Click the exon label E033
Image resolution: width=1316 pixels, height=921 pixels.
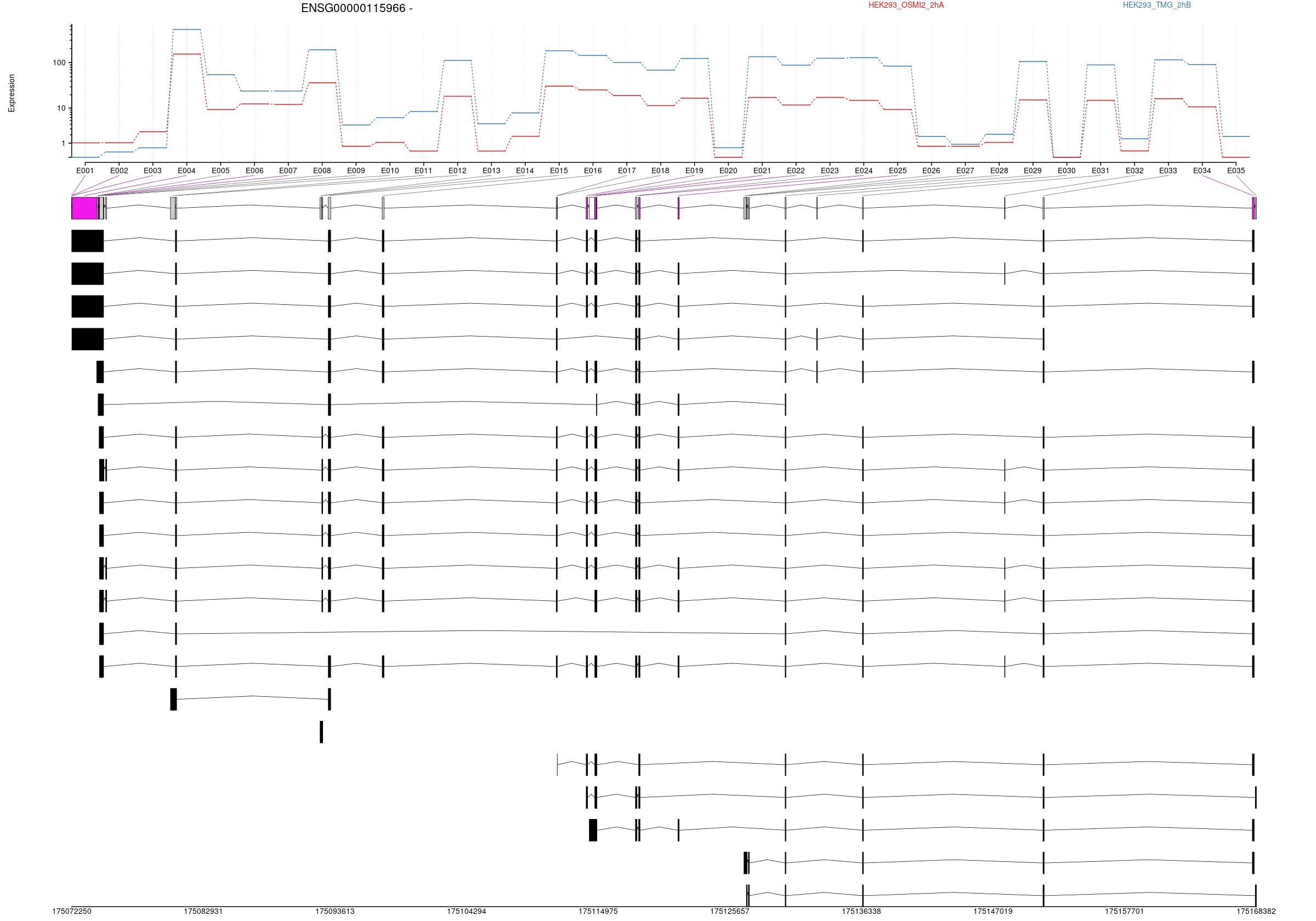click(x=1168, y=171)
